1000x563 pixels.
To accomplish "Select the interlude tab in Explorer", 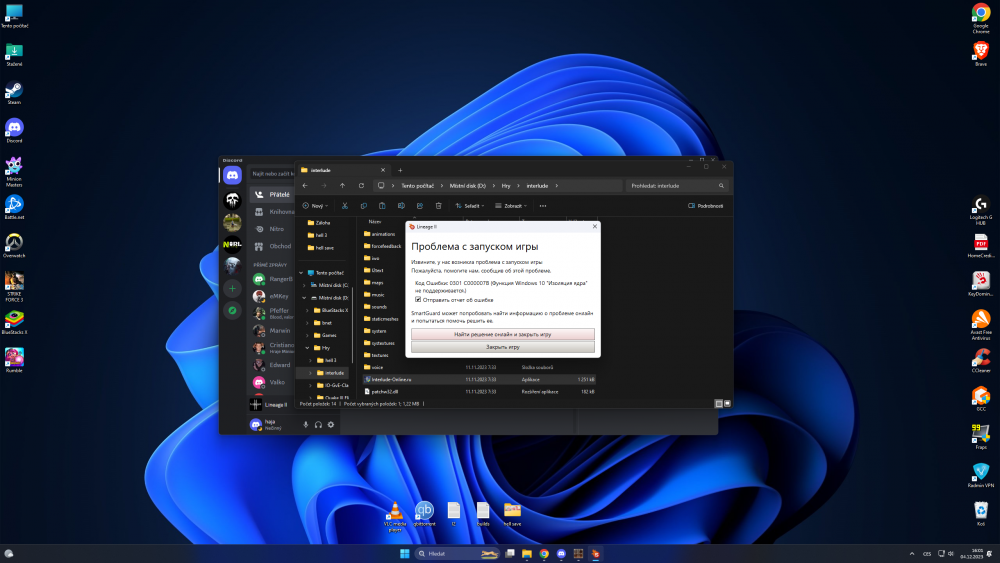I will (343, 170).
